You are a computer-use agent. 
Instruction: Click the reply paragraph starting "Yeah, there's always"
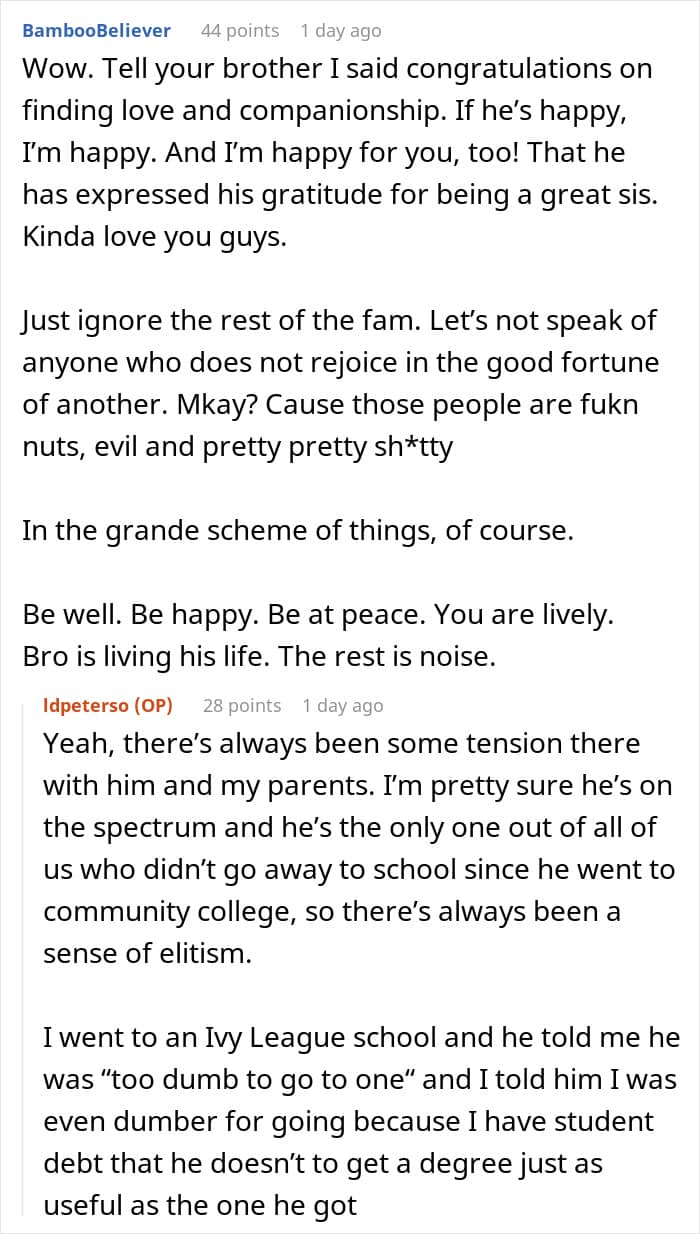click(360, 848)
